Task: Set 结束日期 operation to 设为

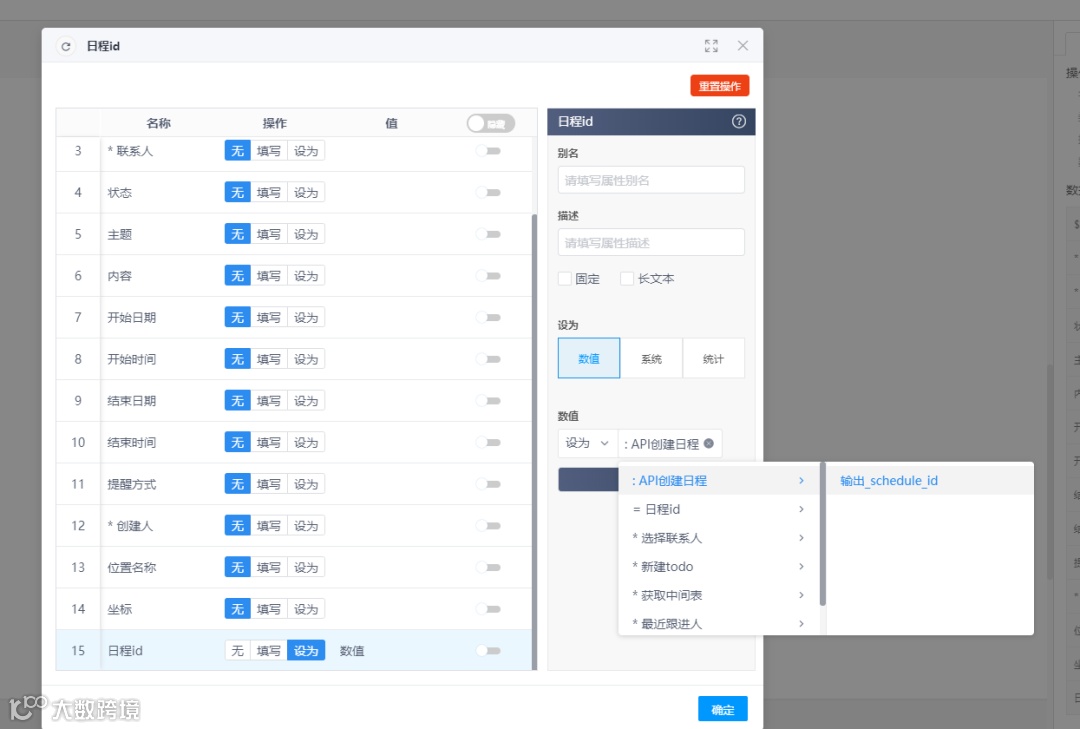Action: coord(306,400)
